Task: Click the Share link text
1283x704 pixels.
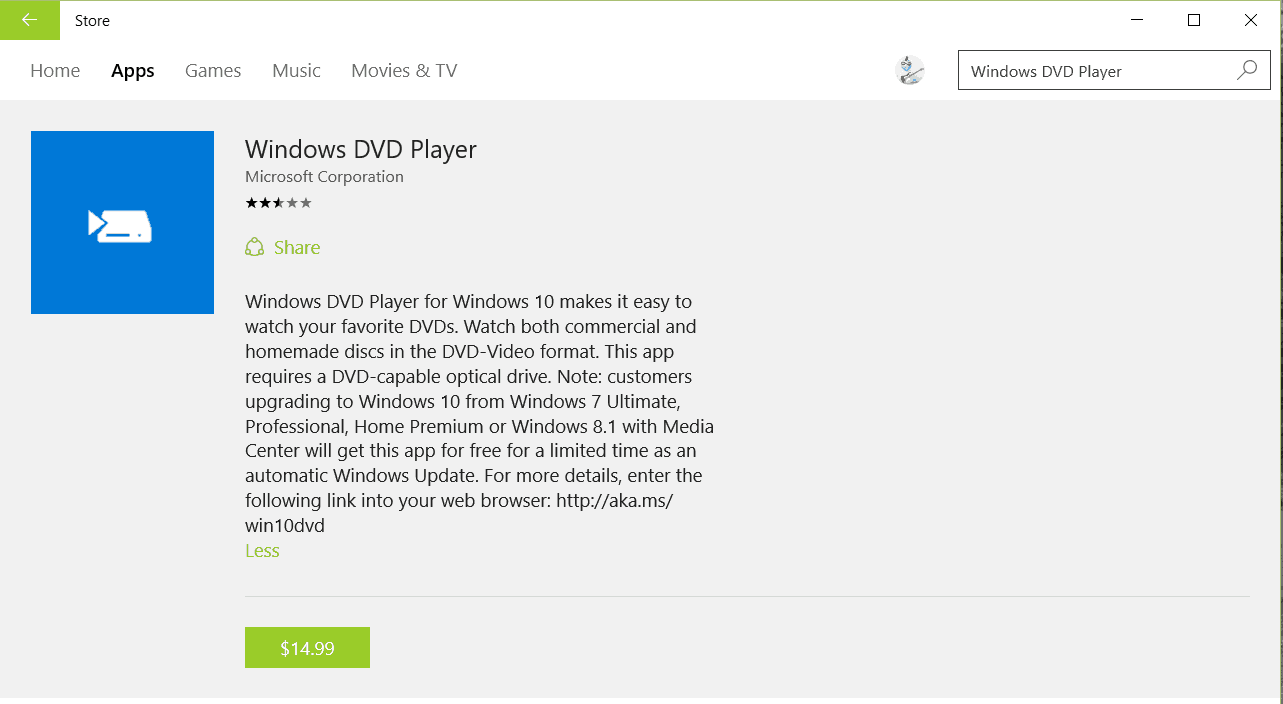Action: pyautogui.click(x=297, y=247)
